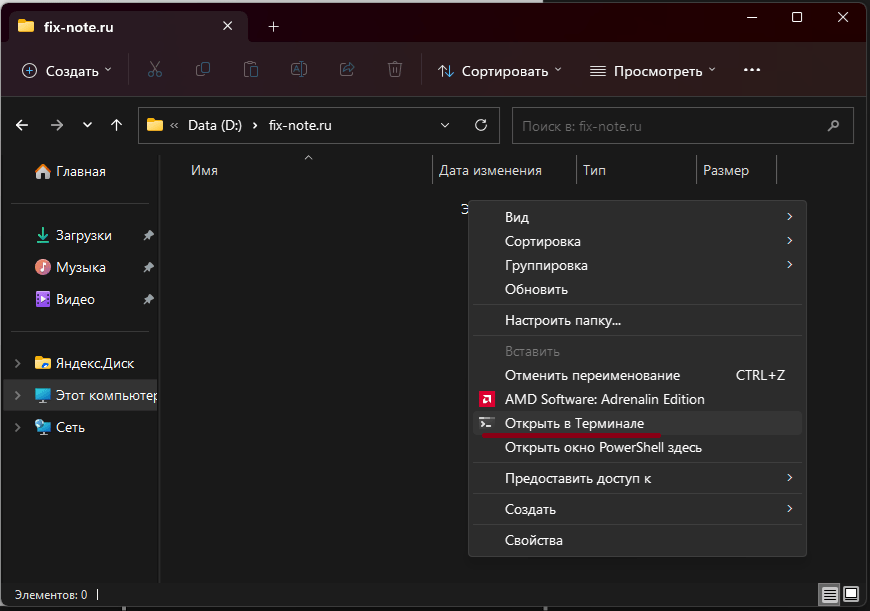Open a new tab with plus icon
The image size is (870, 611).
pos(274,27)
